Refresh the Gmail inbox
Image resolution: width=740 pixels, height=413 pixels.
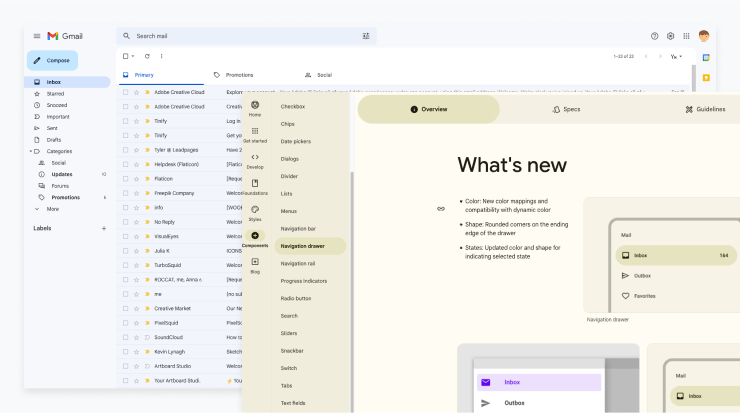147,56
